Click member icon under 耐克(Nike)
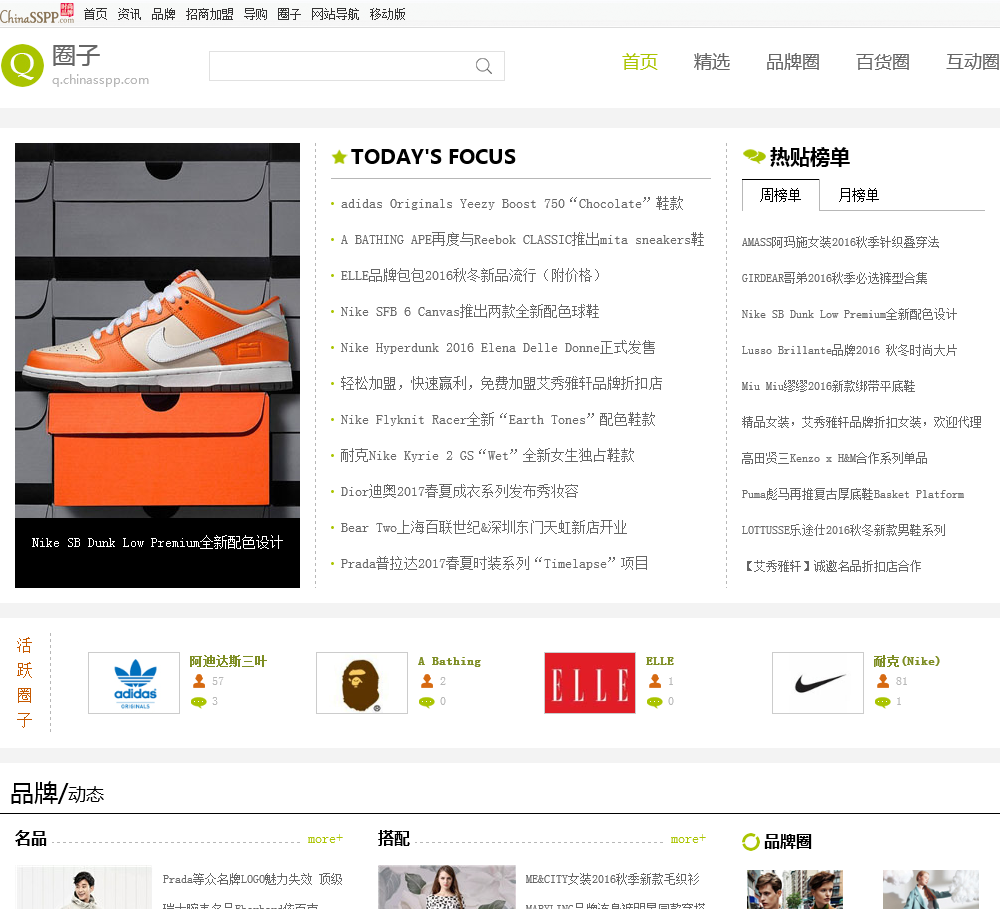1000x909 pixels. 883,681
